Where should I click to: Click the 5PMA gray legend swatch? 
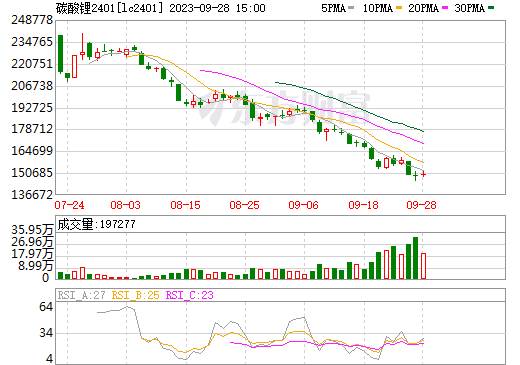tap(351, 8)
